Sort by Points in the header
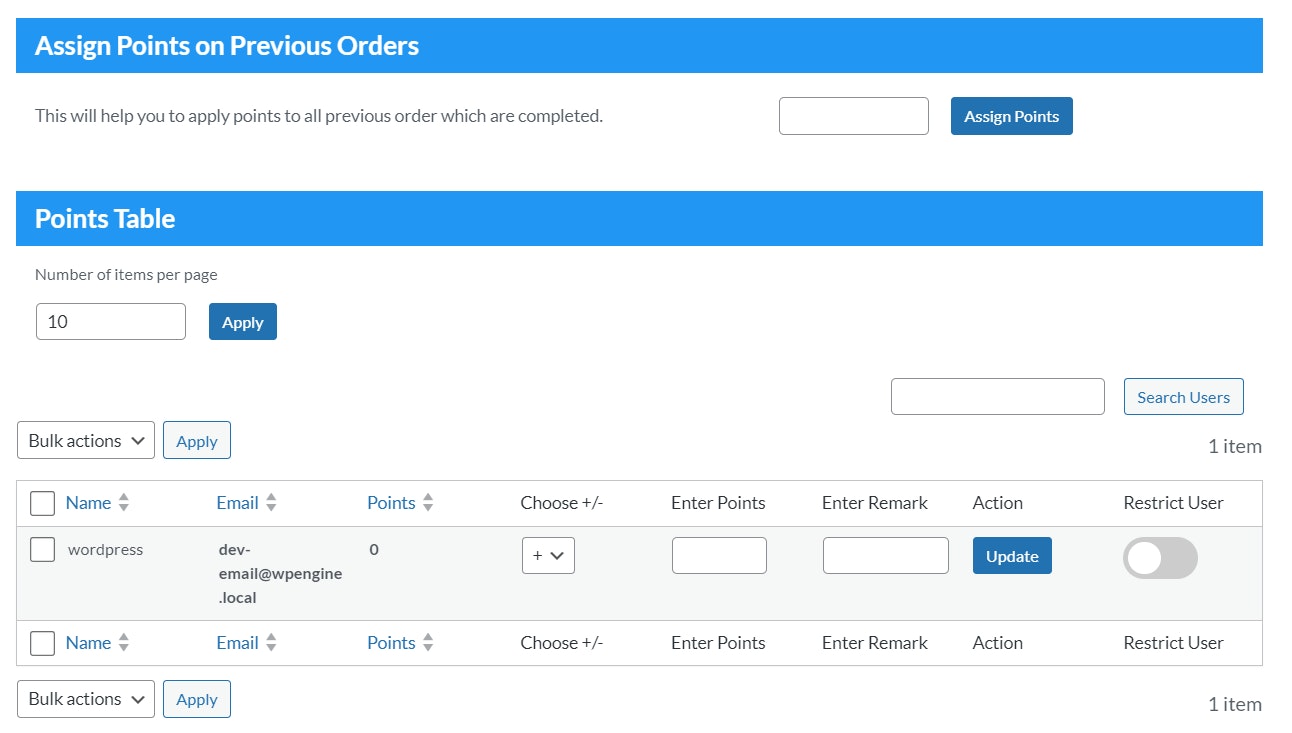The image size is (1292, 733). tap(391, 503)
